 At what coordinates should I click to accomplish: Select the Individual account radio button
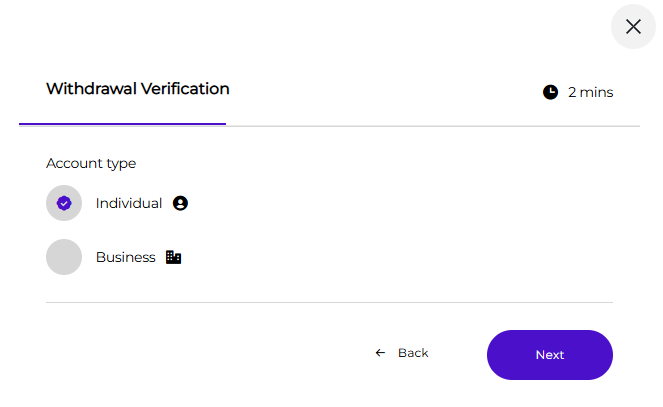pos(64,203)
